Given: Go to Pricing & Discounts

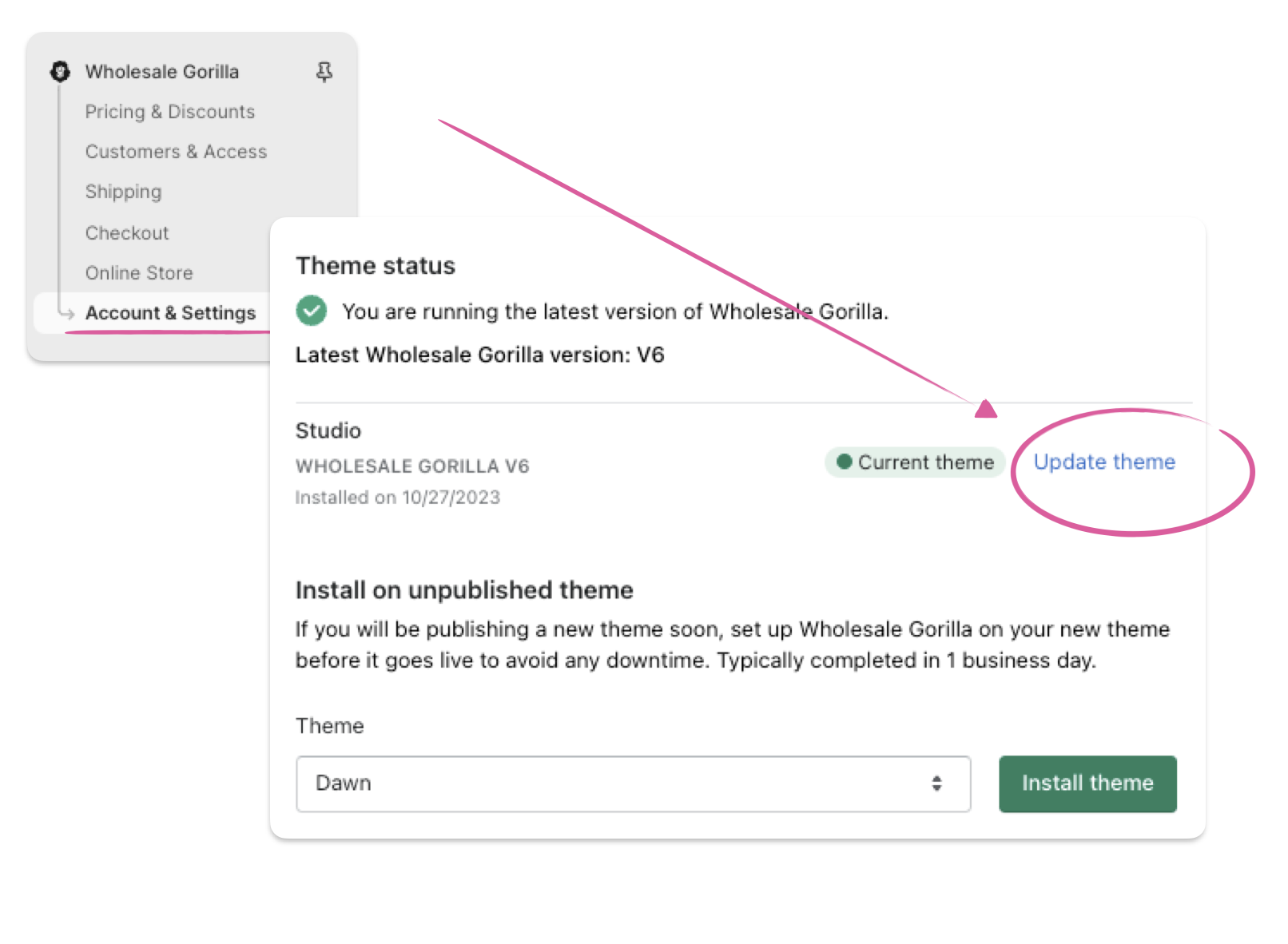Looking at the screenshot, I should [x=169, y=112].
